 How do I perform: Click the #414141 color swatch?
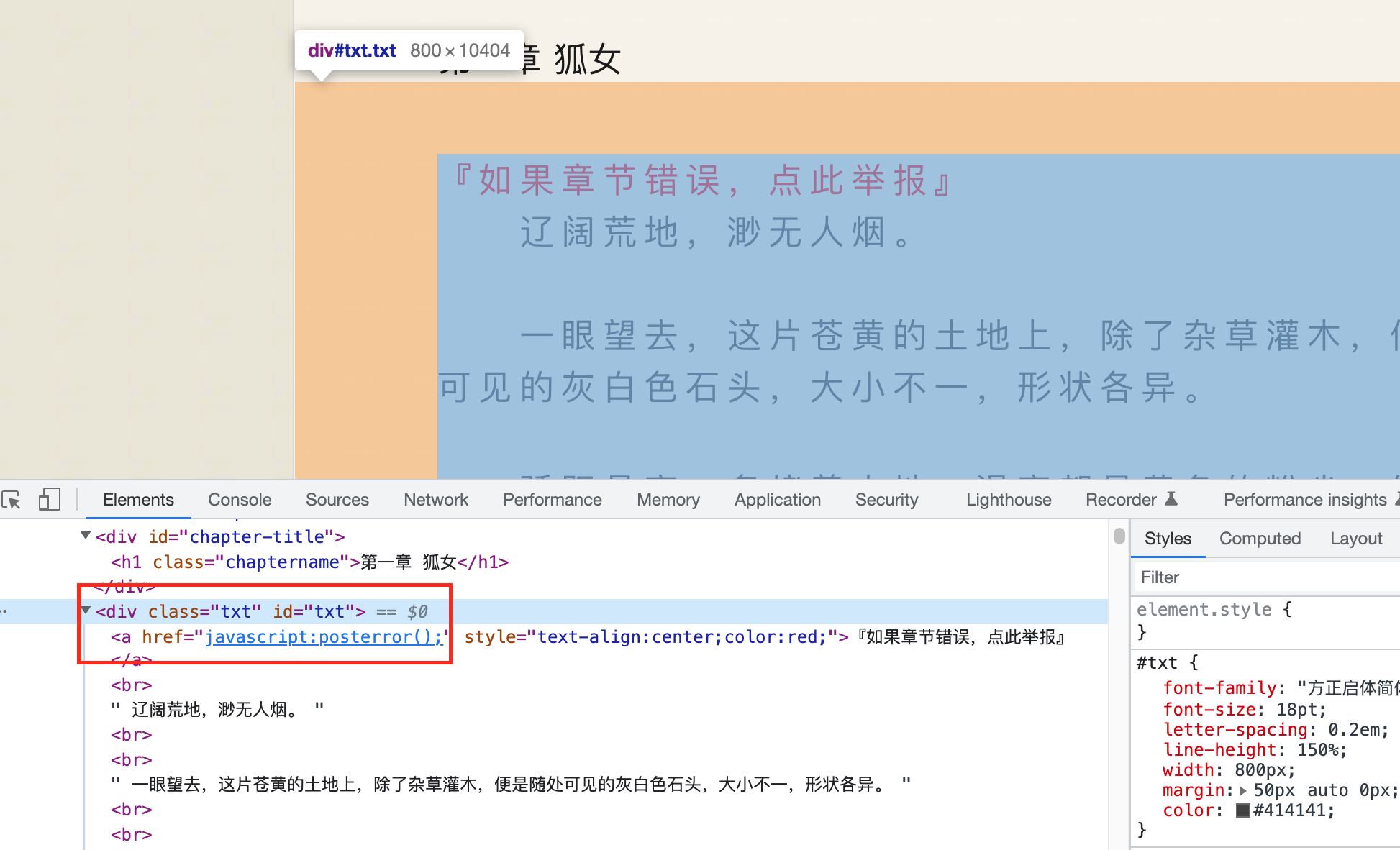click(1242, 810)
